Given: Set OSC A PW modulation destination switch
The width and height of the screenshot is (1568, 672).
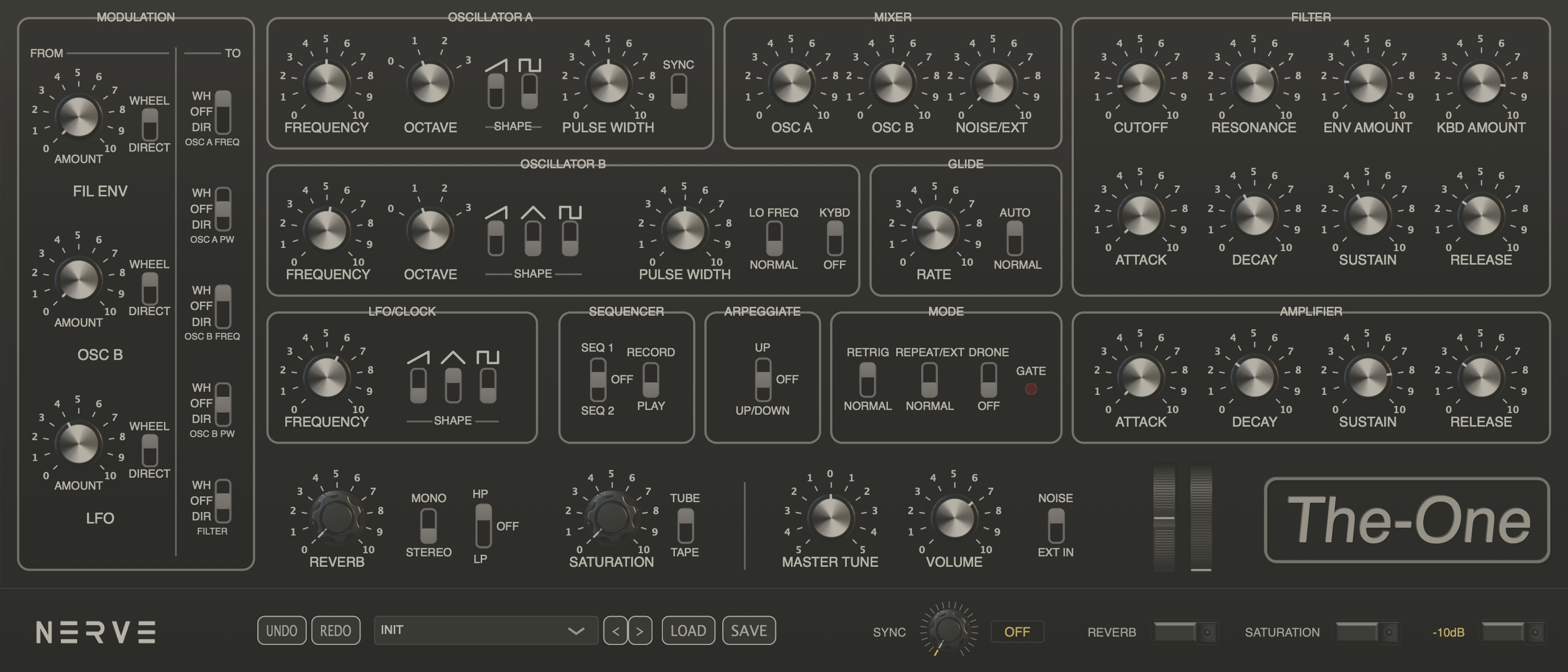Looking at the screenshot, I should [223, 209].
